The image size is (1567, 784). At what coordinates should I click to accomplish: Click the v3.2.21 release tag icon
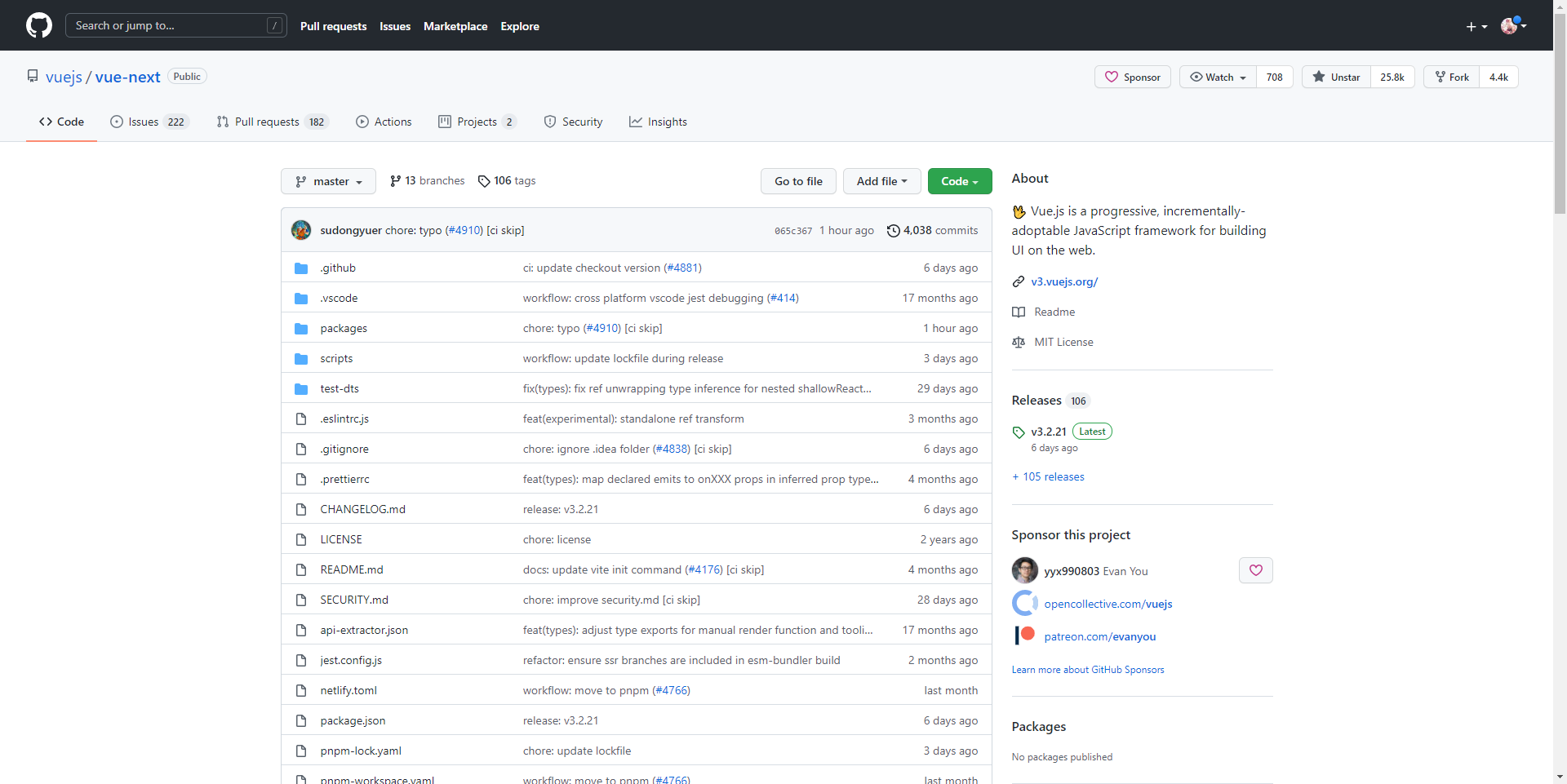point(1019,432)
